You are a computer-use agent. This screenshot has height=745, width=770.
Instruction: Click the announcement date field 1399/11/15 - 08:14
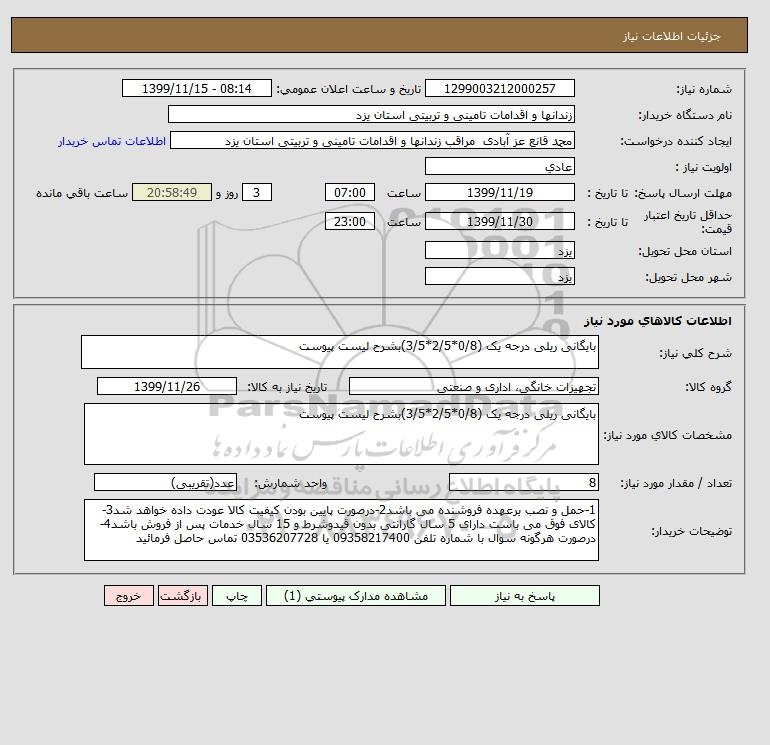(x=196, y=88)
